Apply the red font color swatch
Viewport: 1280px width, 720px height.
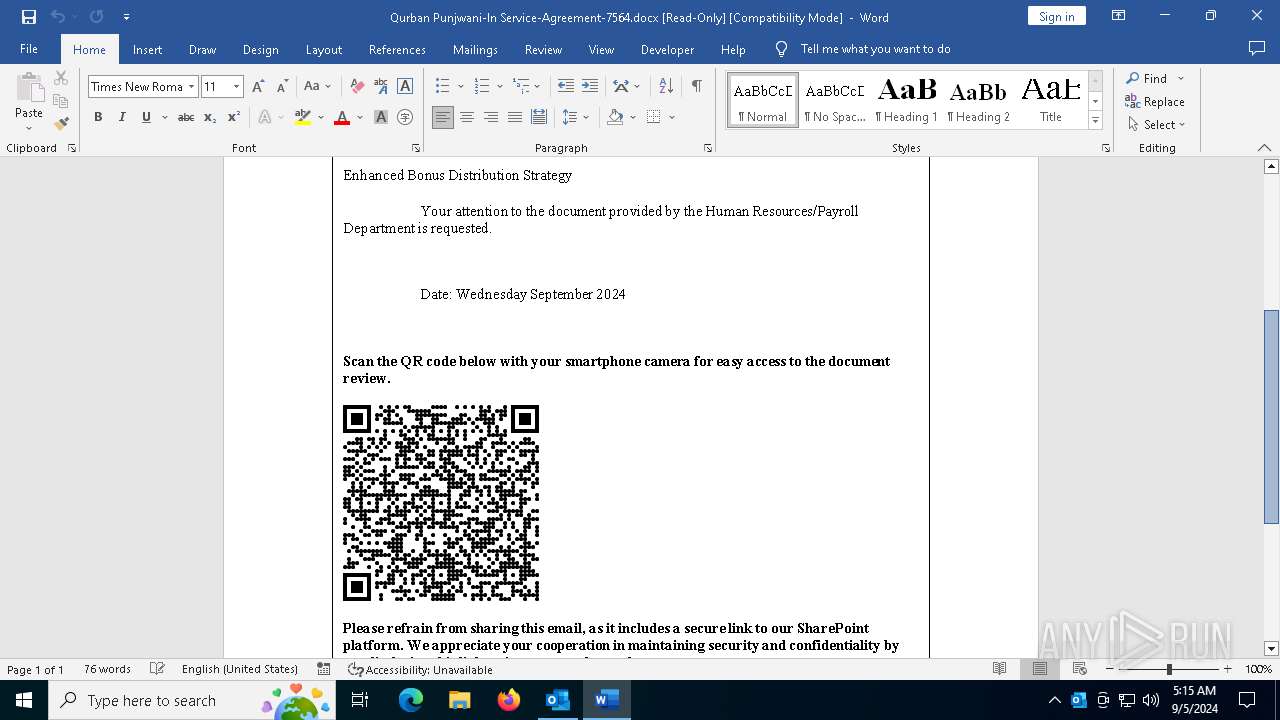(x=342, y=118)
